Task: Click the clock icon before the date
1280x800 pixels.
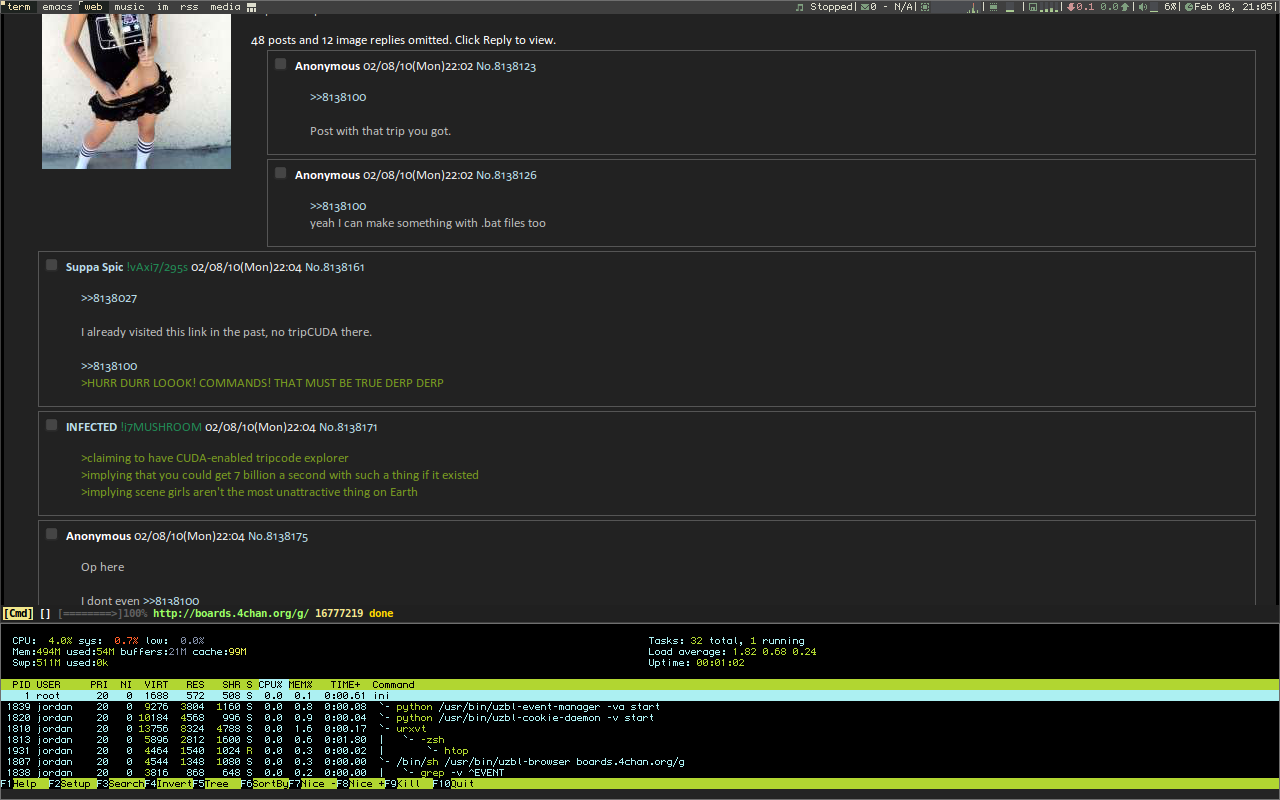Action: (1189, 7)
